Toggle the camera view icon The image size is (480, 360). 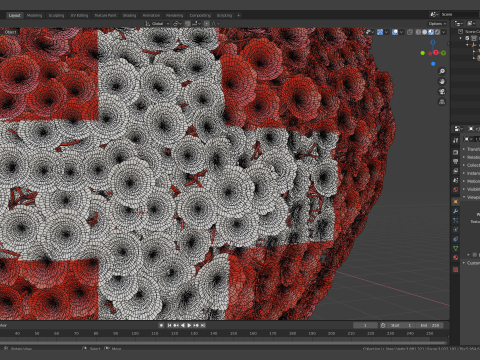click(442, 92)
